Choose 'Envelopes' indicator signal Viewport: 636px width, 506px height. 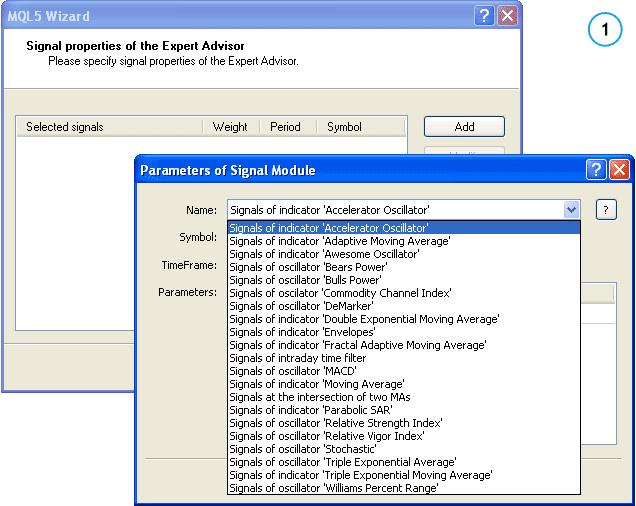point(404,332)
